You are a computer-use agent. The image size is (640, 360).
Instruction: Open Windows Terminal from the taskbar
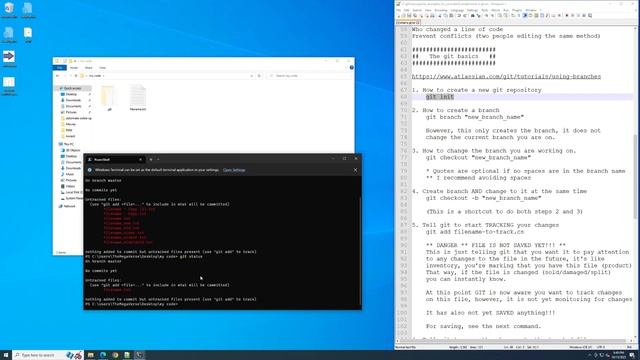click(139, 355)
